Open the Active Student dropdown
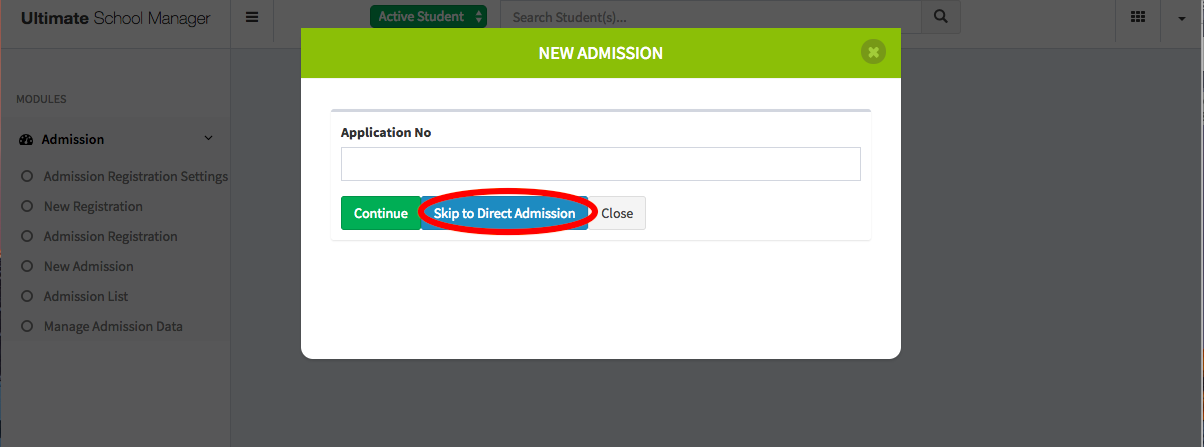1204x447 pixels. [x=428, y=17]
